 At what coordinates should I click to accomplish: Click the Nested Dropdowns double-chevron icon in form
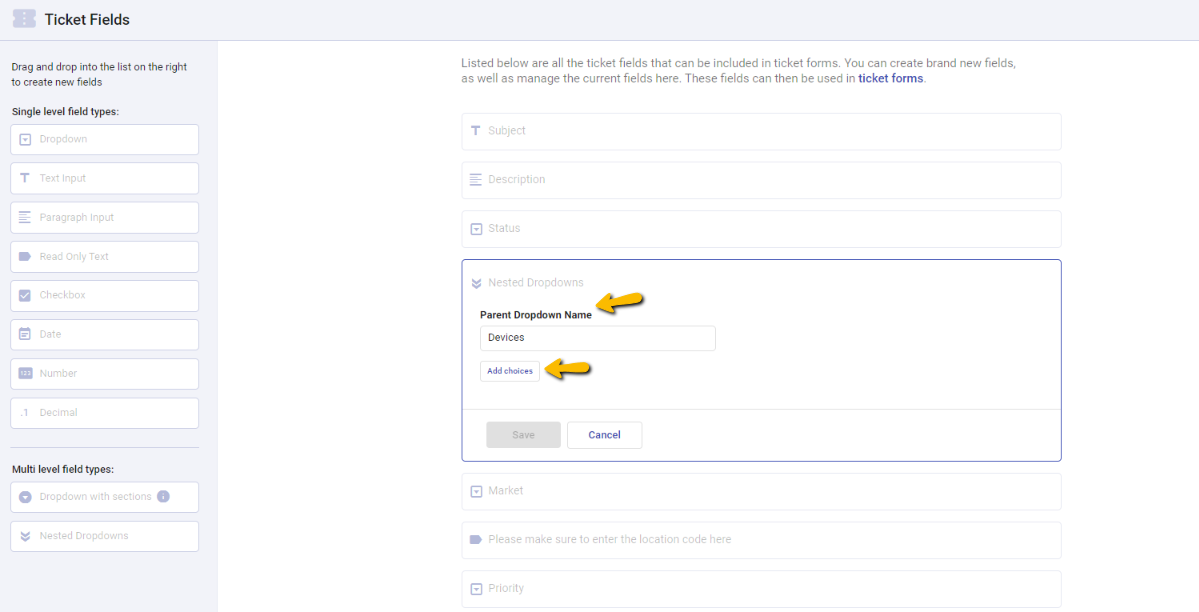coord(476,283)
